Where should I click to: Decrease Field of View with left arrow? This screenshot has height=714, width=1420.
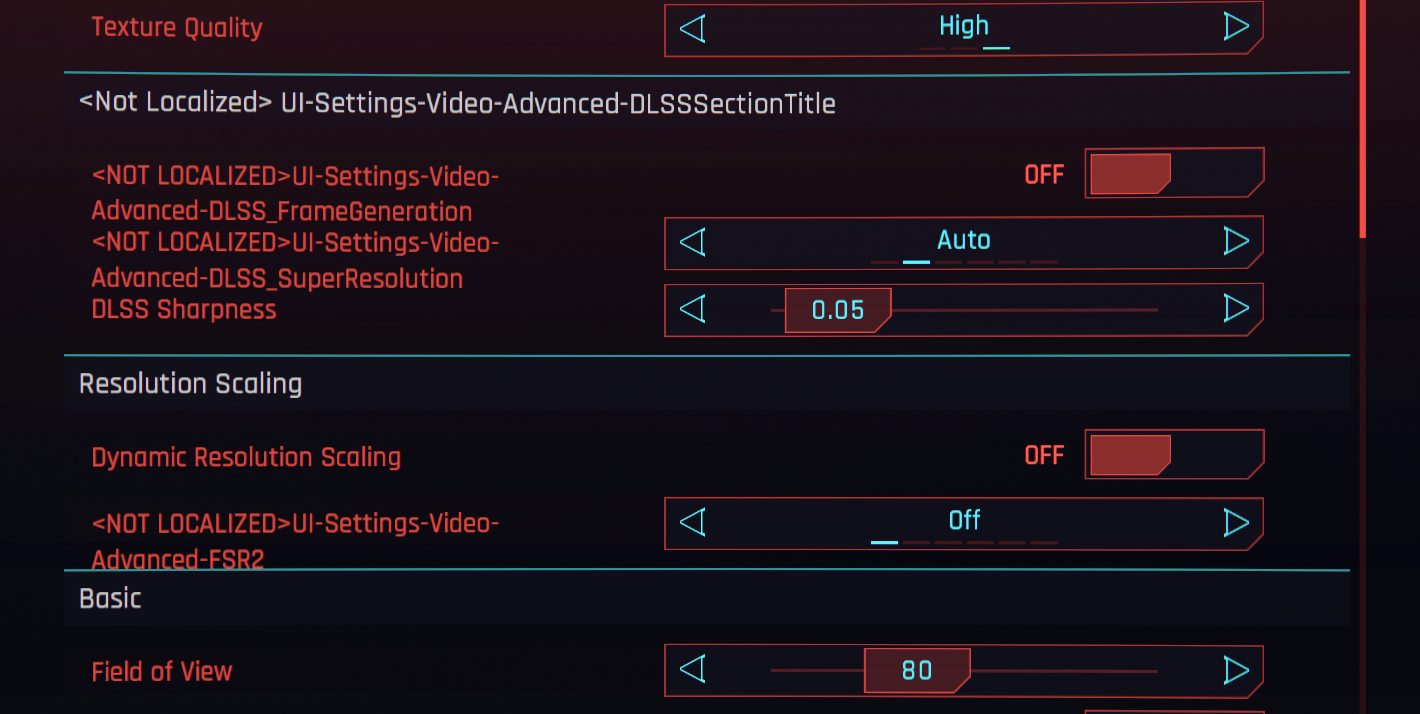tap(692, 669)
